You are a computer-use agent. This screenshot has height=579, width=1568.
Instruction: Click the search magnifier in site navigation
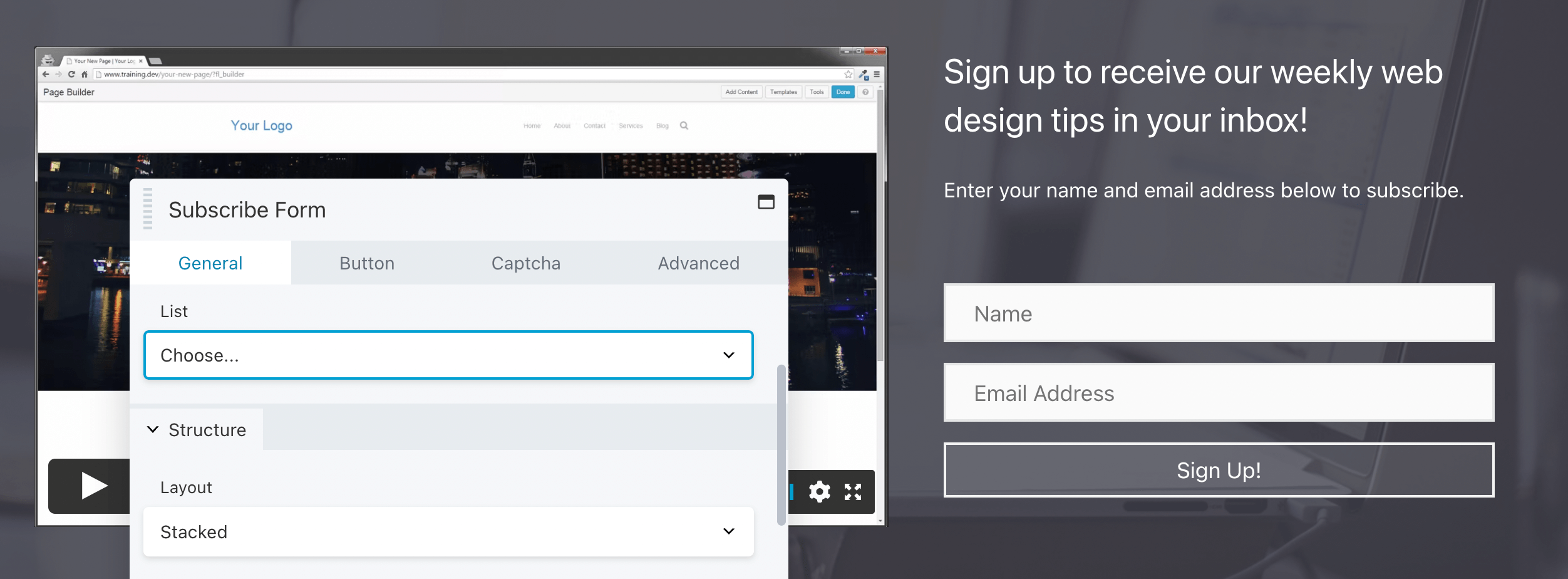pos(684,125)
